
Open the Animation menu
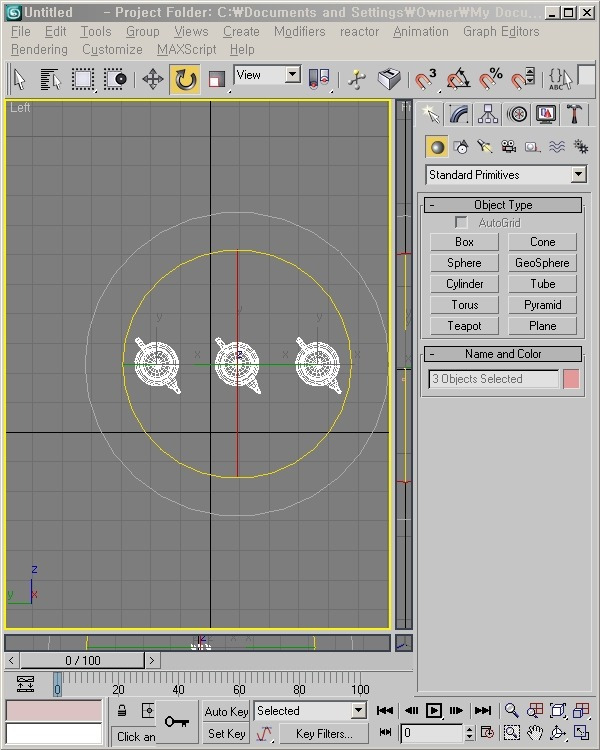(421, 32)
